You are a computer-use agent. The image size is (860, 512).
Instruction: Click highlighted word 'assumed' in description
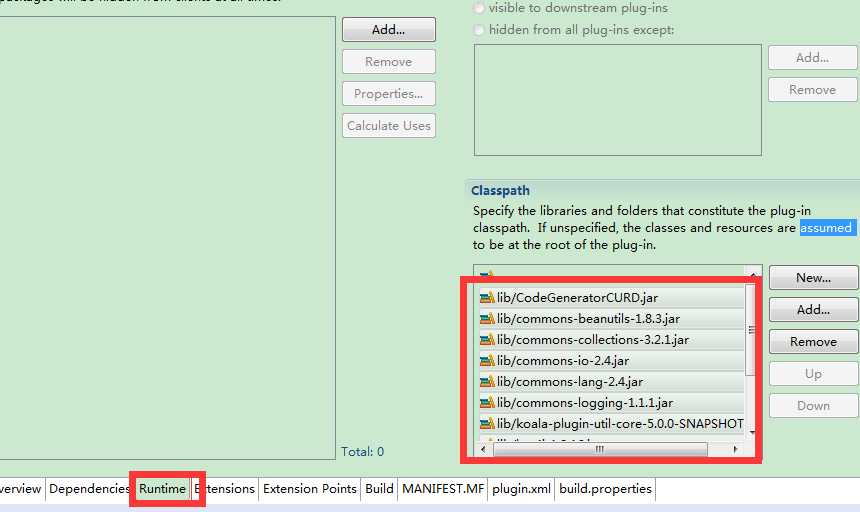click(826, 227)
